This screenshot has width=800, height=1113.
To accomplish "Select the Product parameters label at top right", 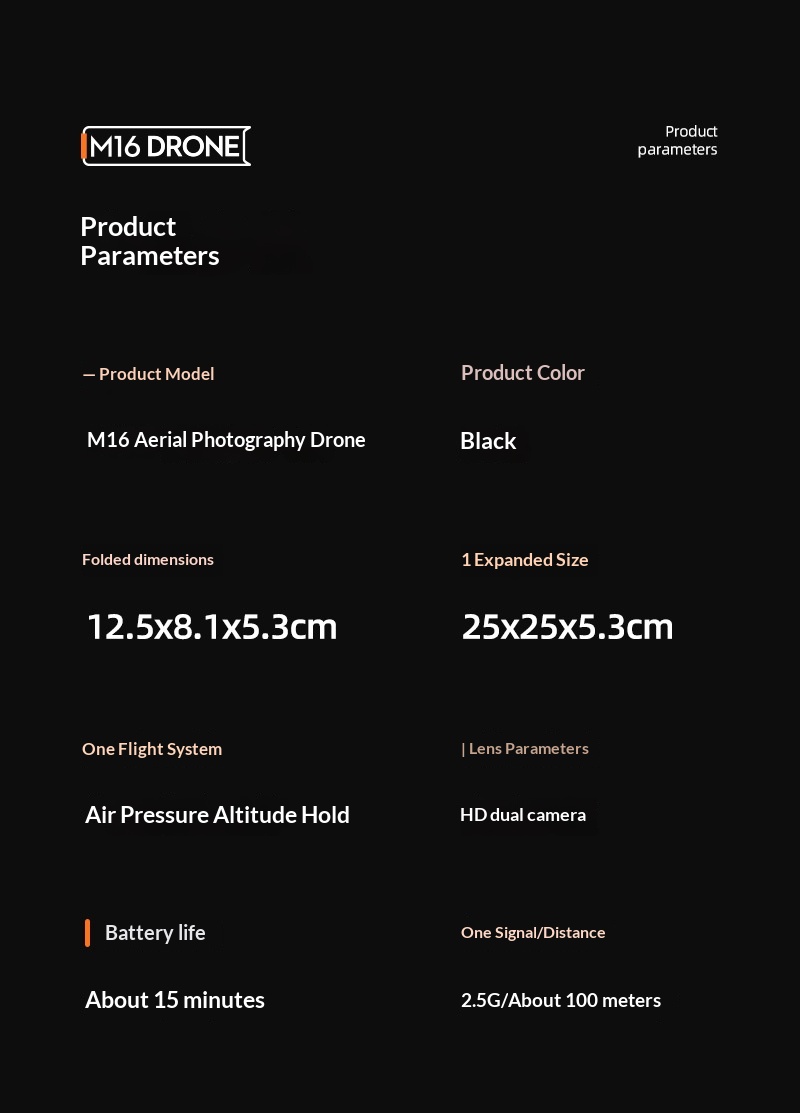I will tap(677, 141).
